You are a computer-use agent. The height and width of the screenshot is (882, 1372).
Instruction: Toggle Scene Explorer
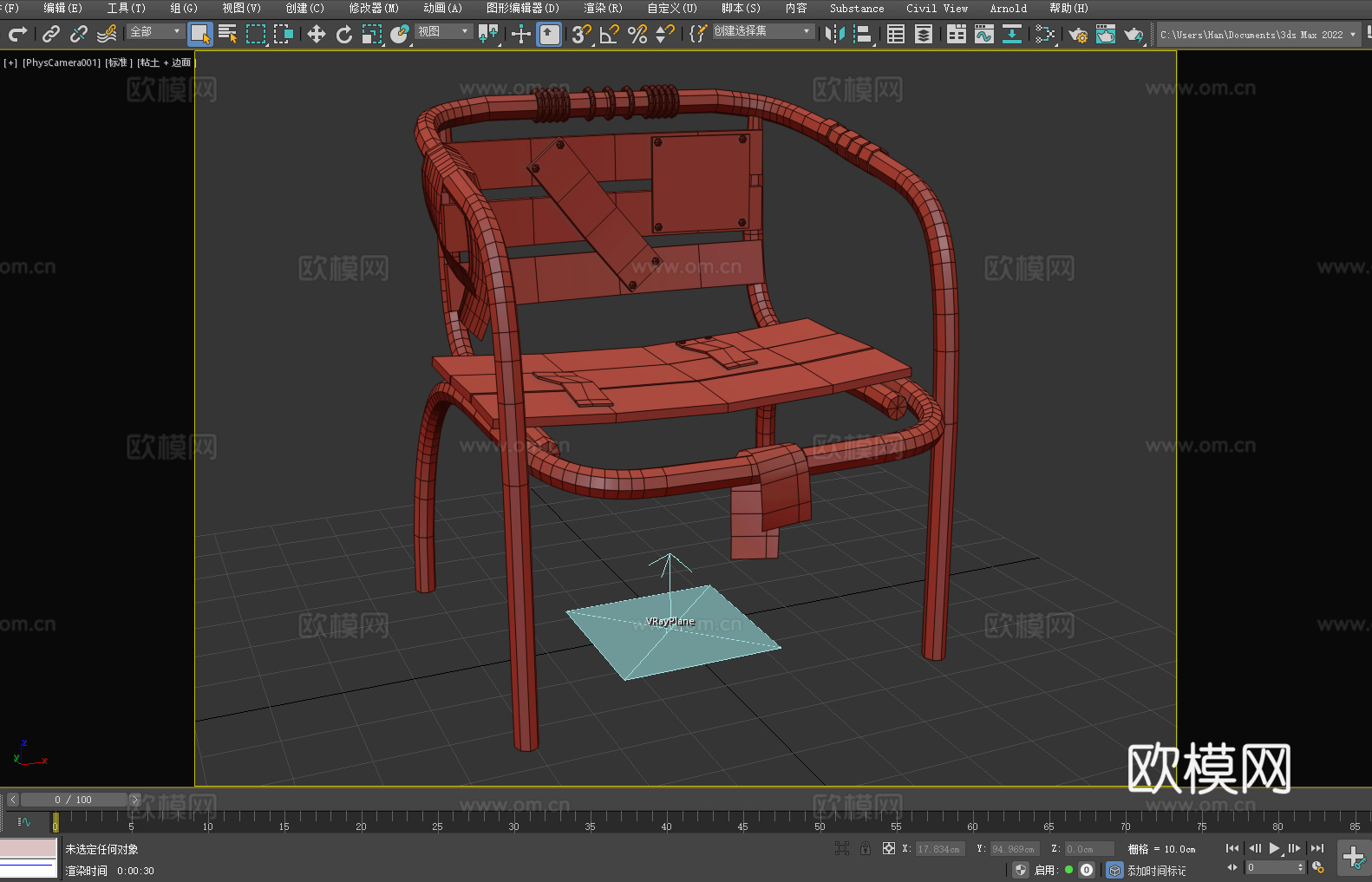[896, 34]
